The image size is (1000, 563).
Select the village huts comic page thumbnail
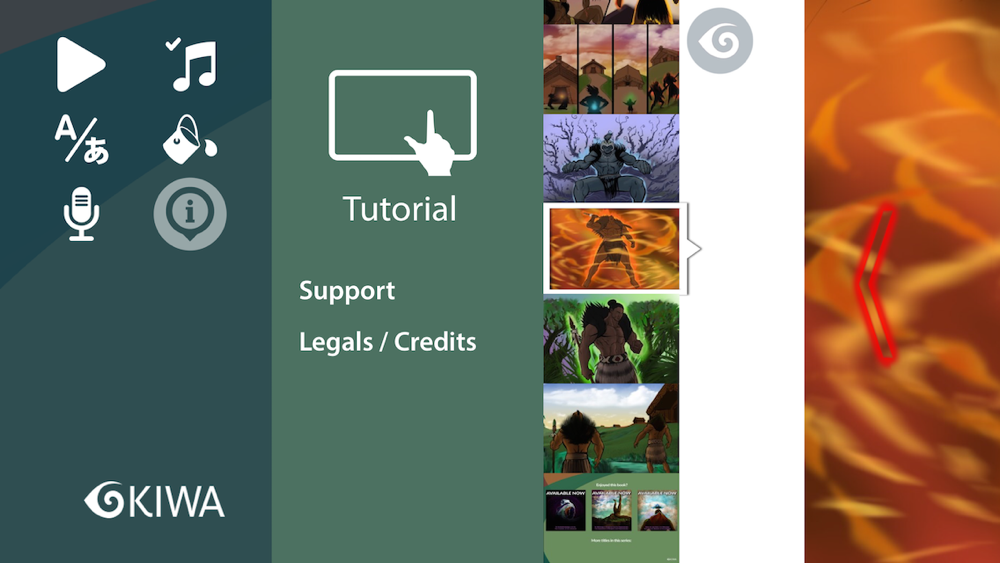point(611,69)
